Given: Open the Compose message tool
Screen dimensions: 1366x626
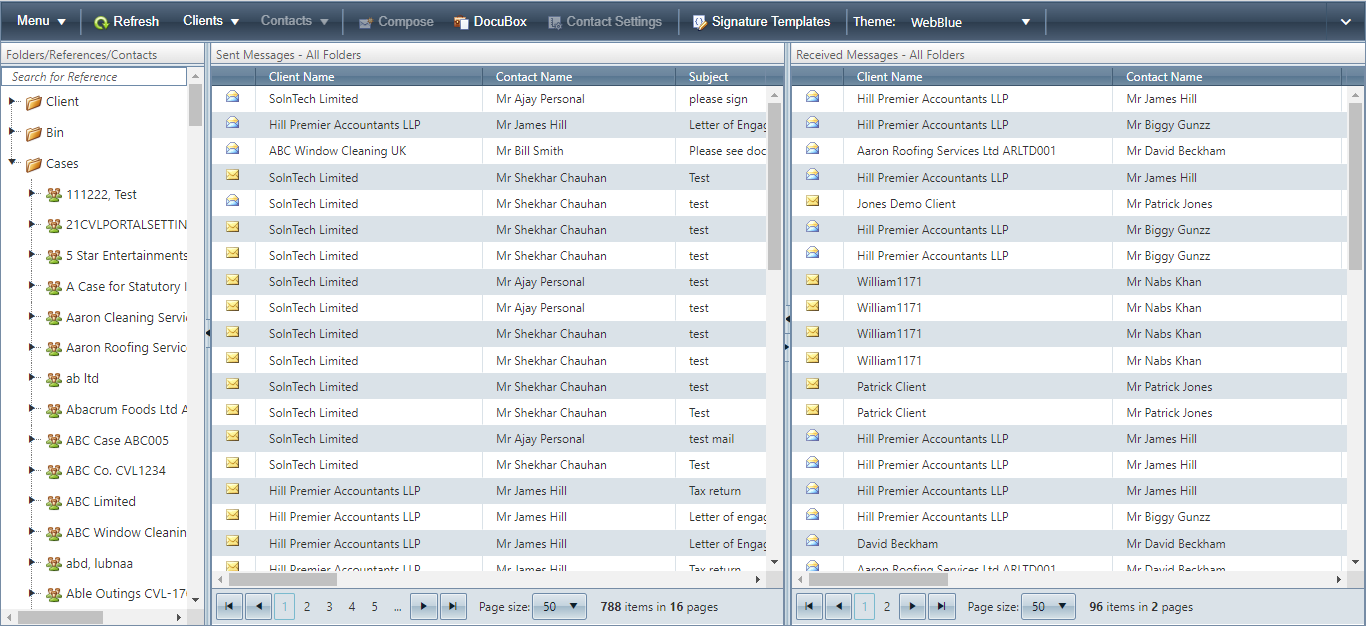Looking at the screenshot, I should point(395,20).
